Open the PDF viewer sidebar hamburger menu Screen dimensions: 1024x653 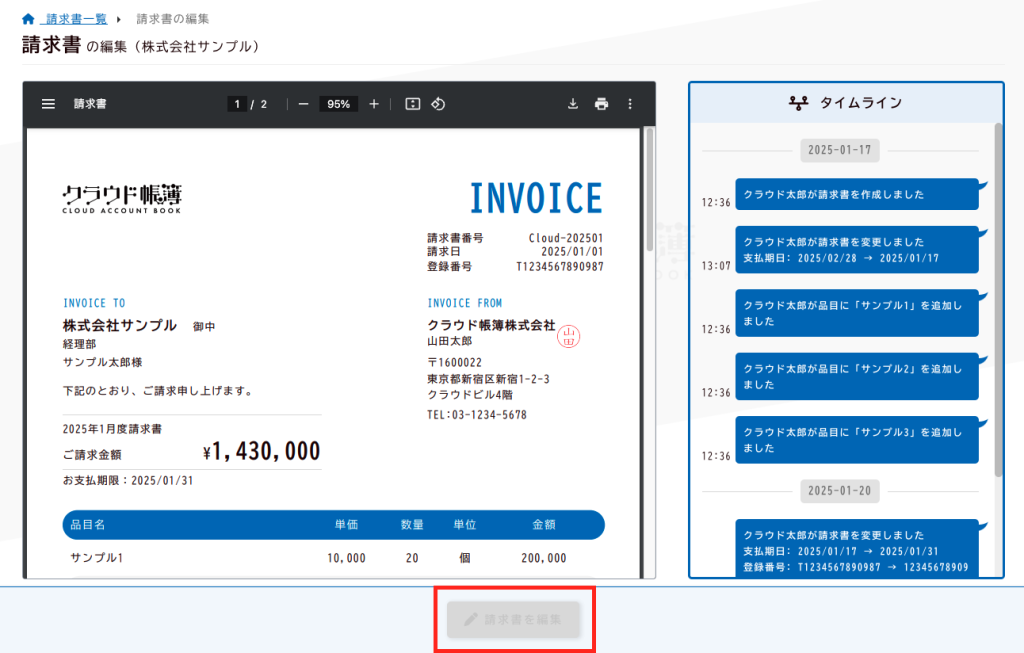coord(48,104)
